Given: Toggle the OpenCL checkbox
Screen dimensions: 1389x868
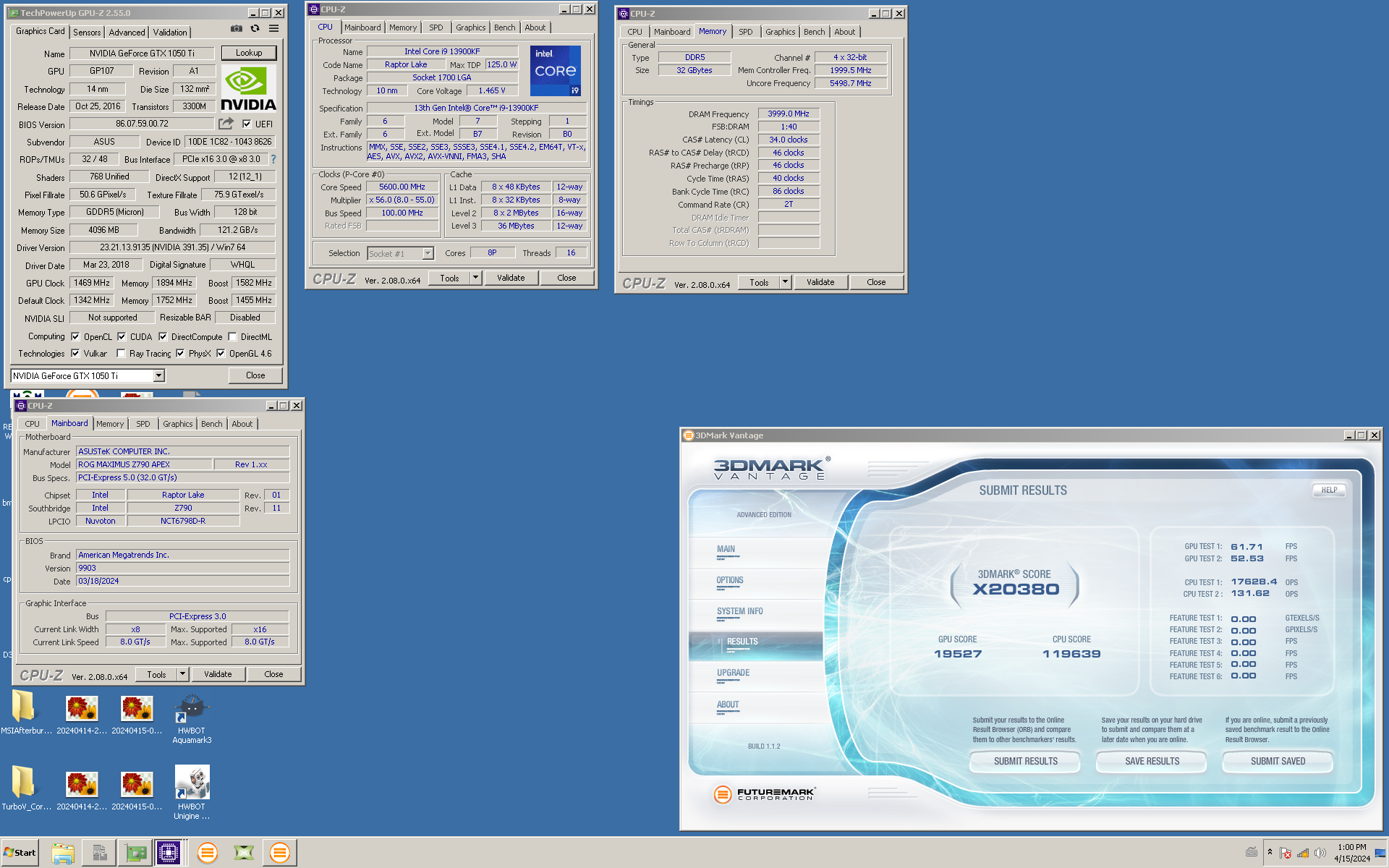Looking at the screenshot, I should point(75,336).
